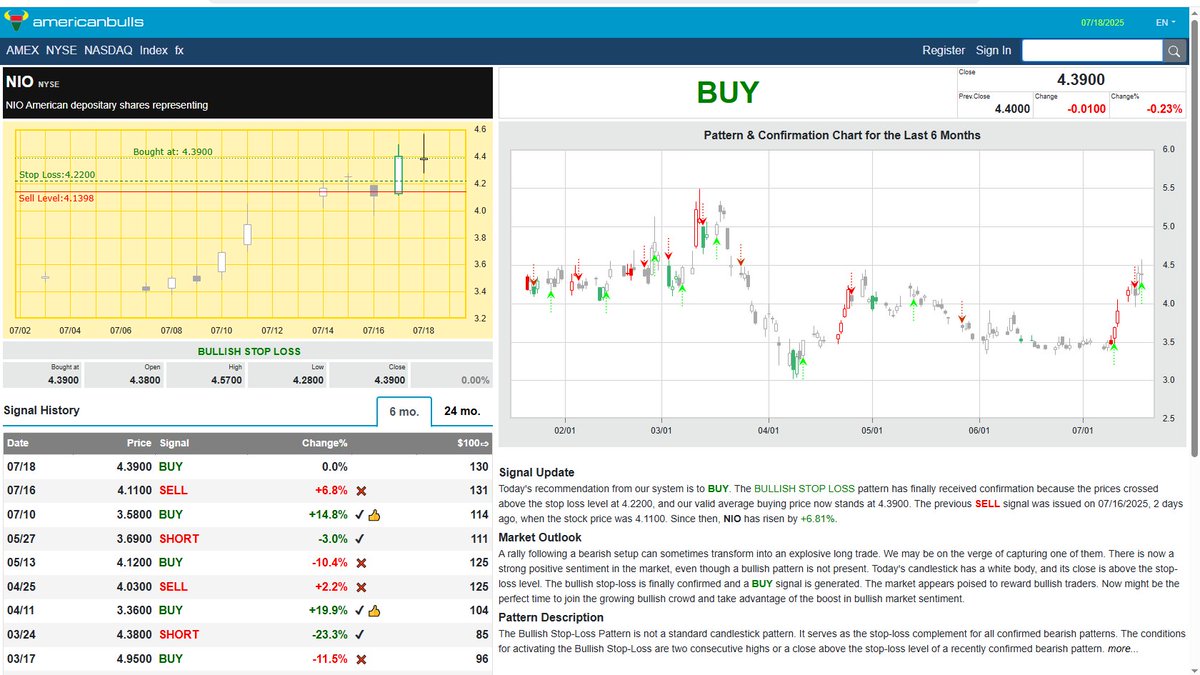Click the Change% value -0.23%

coord(1164,108)
